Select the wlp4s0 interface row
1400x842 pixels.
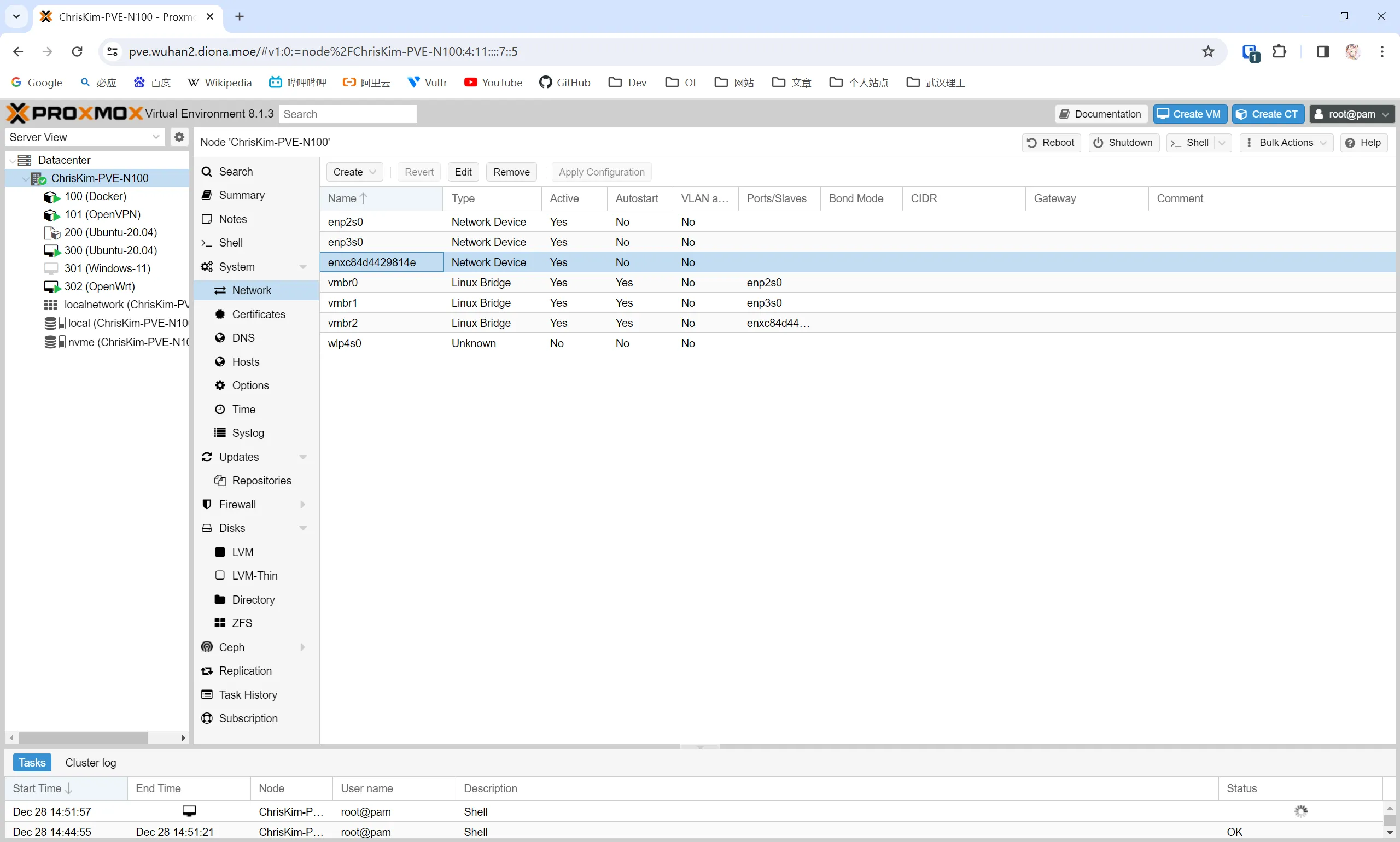(x=857, y=343)
